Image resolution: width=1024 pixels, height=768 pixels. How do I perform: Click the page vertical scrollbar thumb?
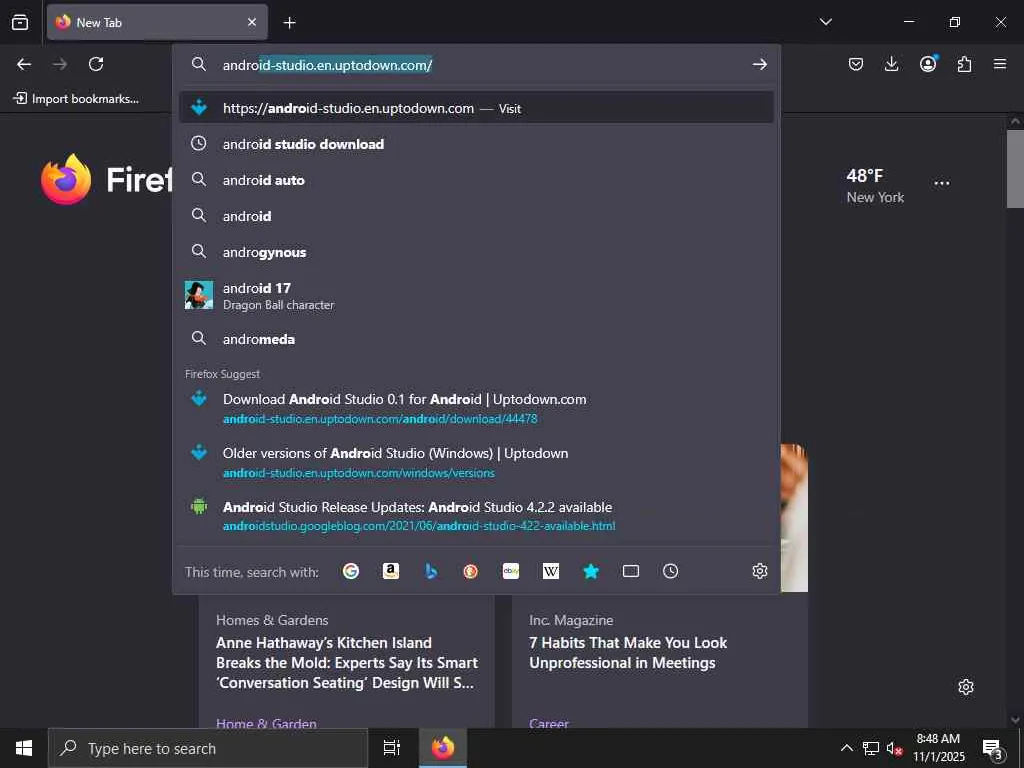pos(1015,168)
